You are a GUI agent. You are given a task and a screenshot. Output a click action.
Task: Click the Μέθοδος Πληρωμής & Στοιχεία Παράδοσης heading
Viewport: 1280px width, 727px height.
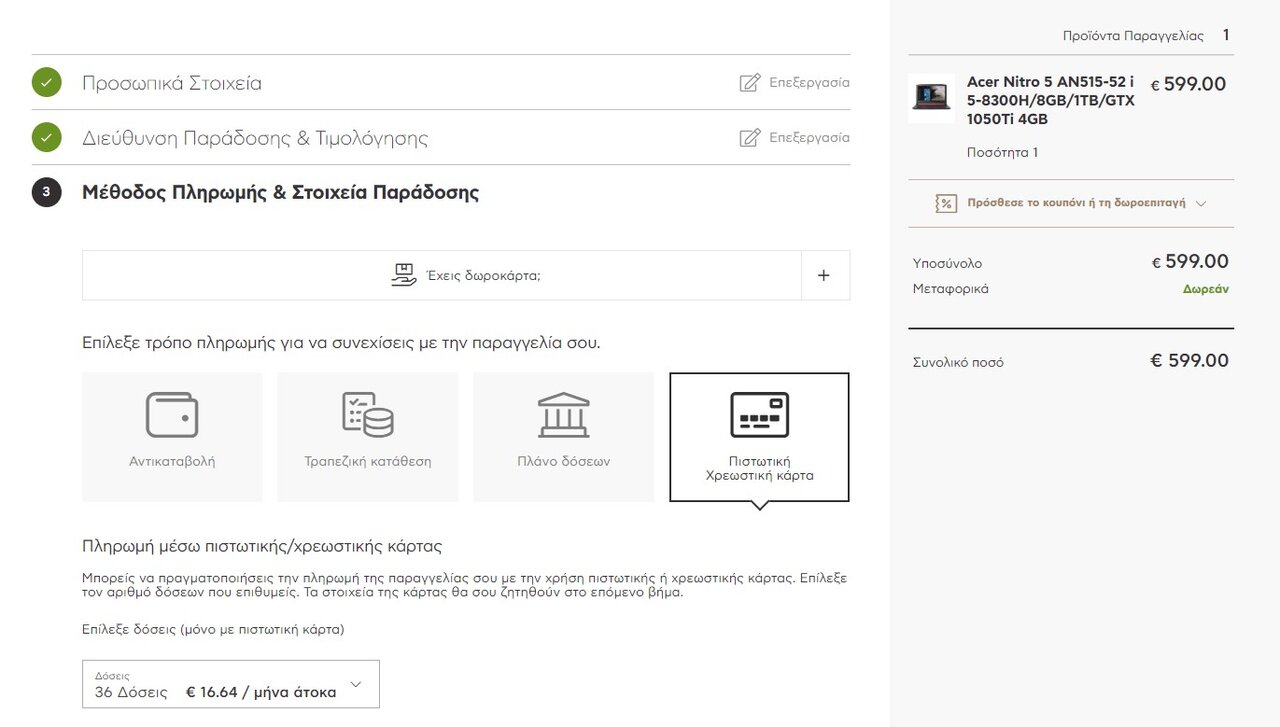(x=280, y=192)
